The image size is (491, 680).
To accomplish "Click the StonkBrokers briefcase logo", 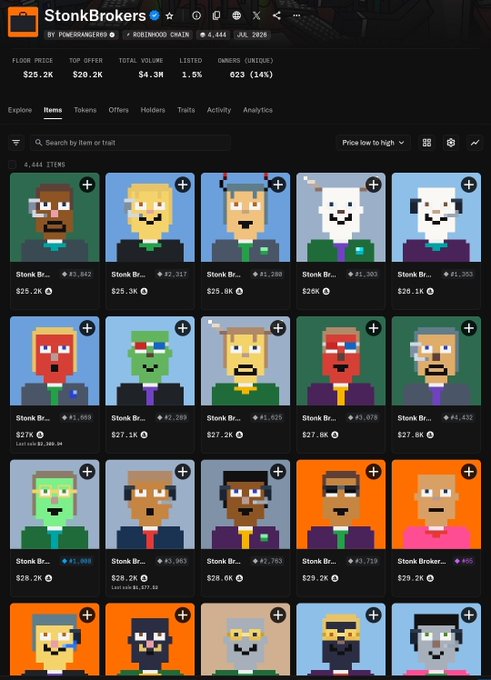I will point(23,22).
